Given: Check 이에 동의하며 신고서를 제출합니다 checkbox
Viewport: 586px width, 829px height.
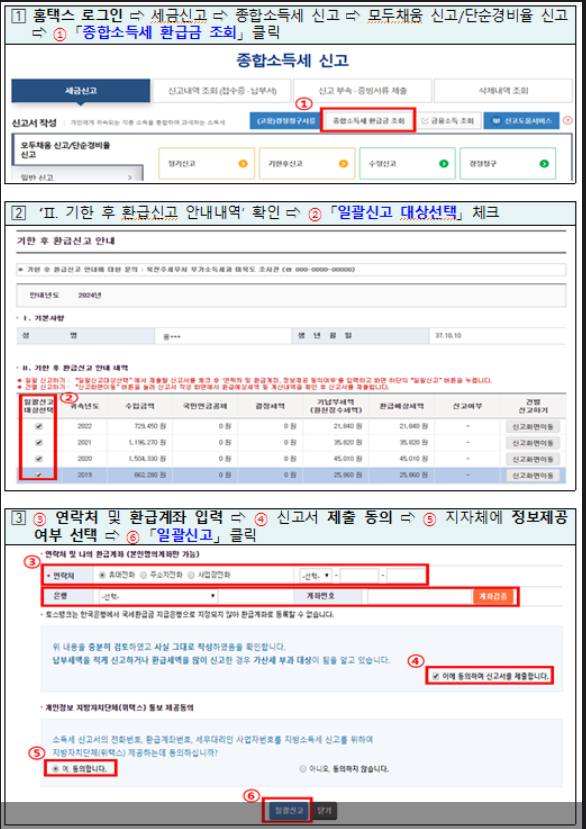Looking at the screenshot, I should pos(435,676).
